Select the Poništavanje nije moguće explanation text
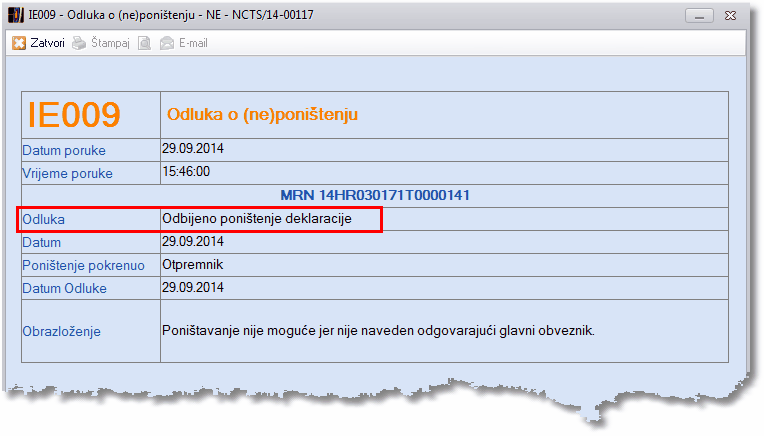The width and height of the screenshot is (764, 436). [378, 331]
